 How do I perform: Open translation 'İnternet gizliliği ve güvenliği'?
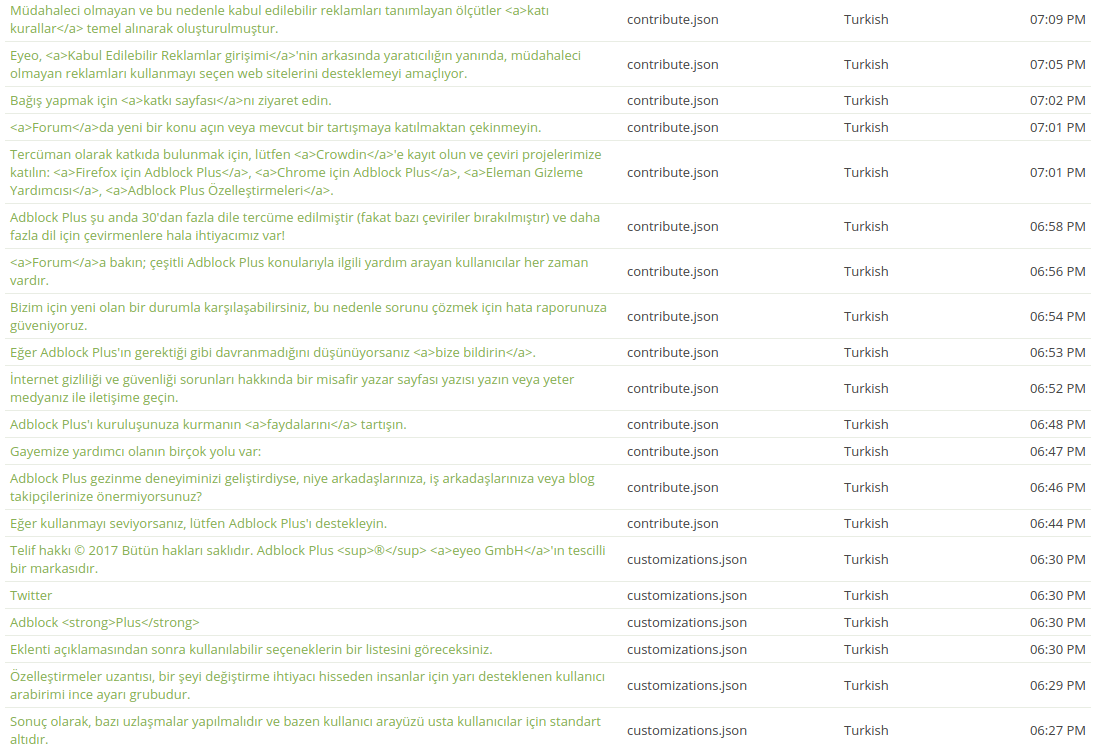pos(292,388)
